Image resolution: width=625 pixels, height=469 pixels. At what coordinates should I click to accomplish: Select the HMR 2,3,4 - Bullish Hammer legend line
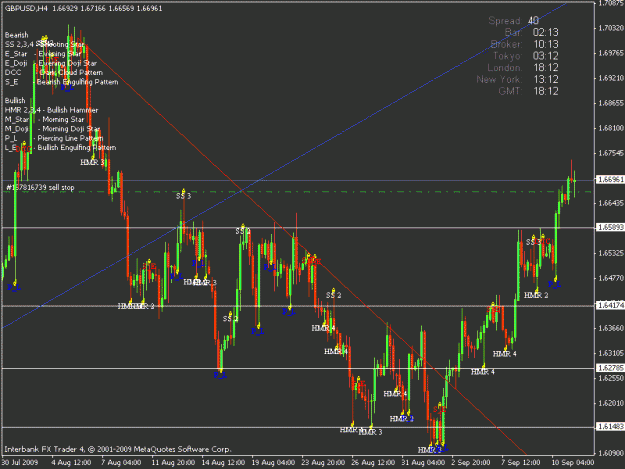pos(51,110)
